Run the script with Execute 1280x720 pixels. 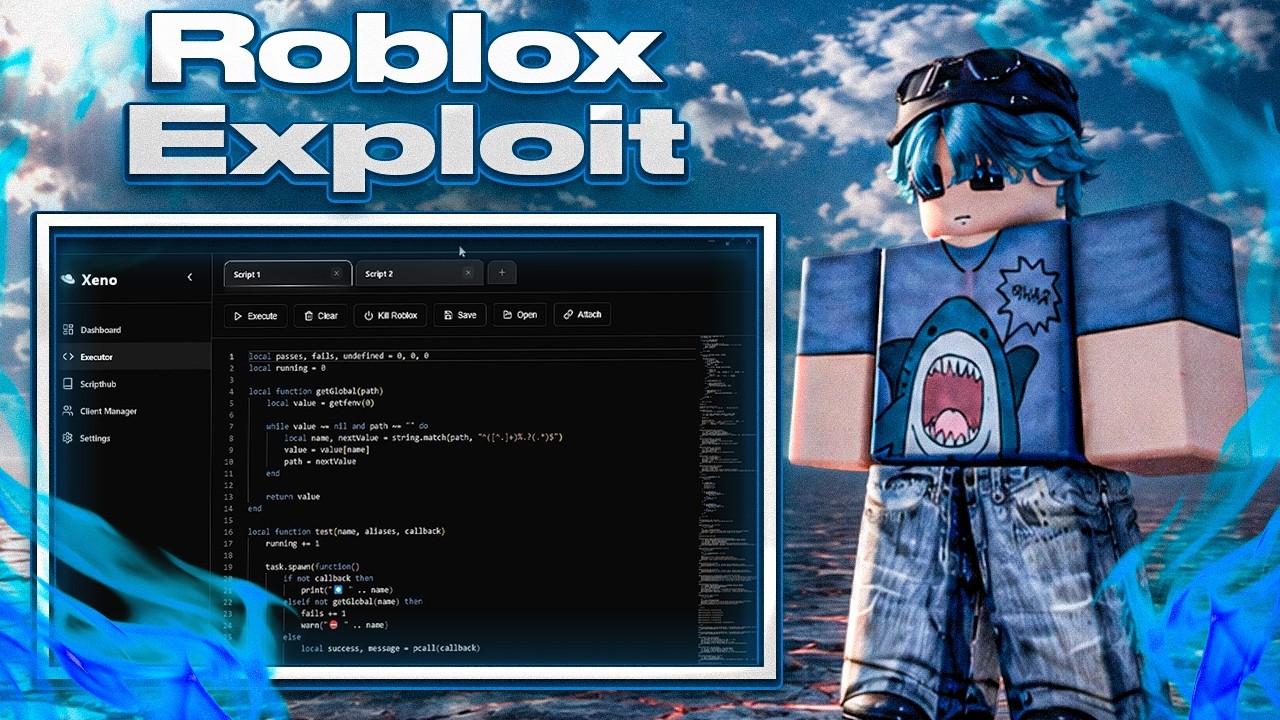[x=255, y=315]
